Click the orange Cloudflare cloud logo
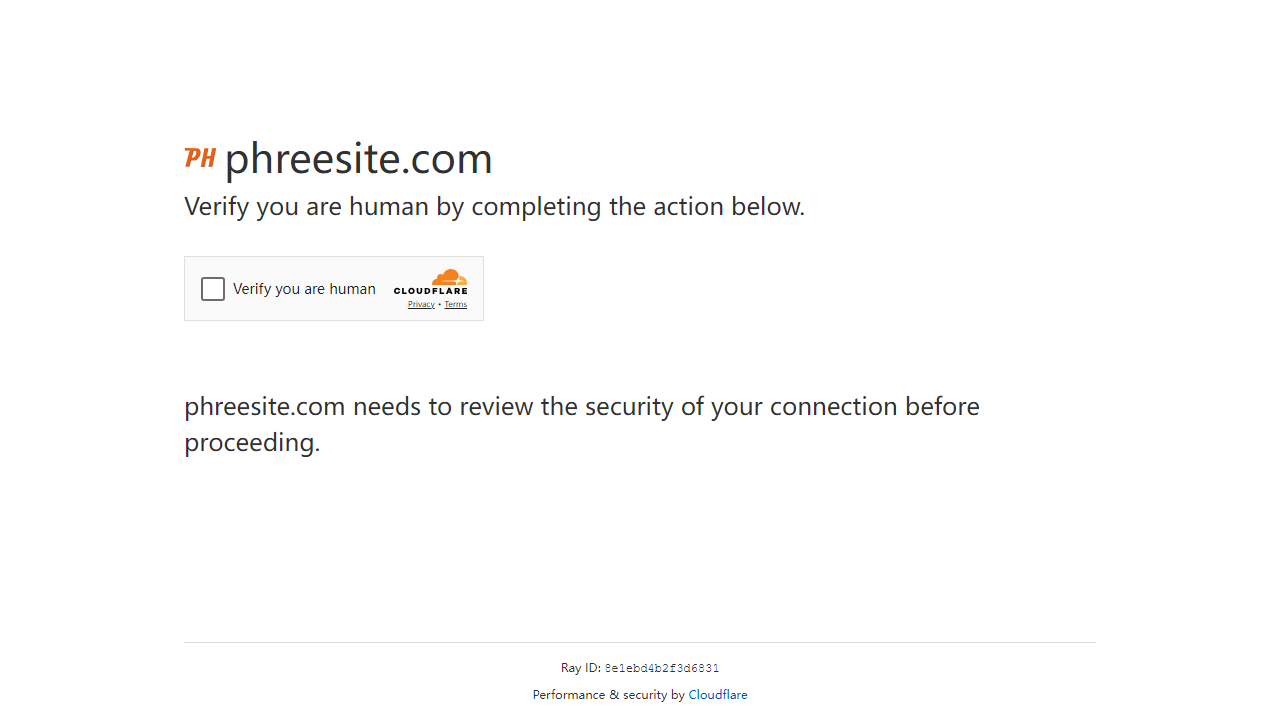This screenshot has width=1280, height=720. coord(449,276)
